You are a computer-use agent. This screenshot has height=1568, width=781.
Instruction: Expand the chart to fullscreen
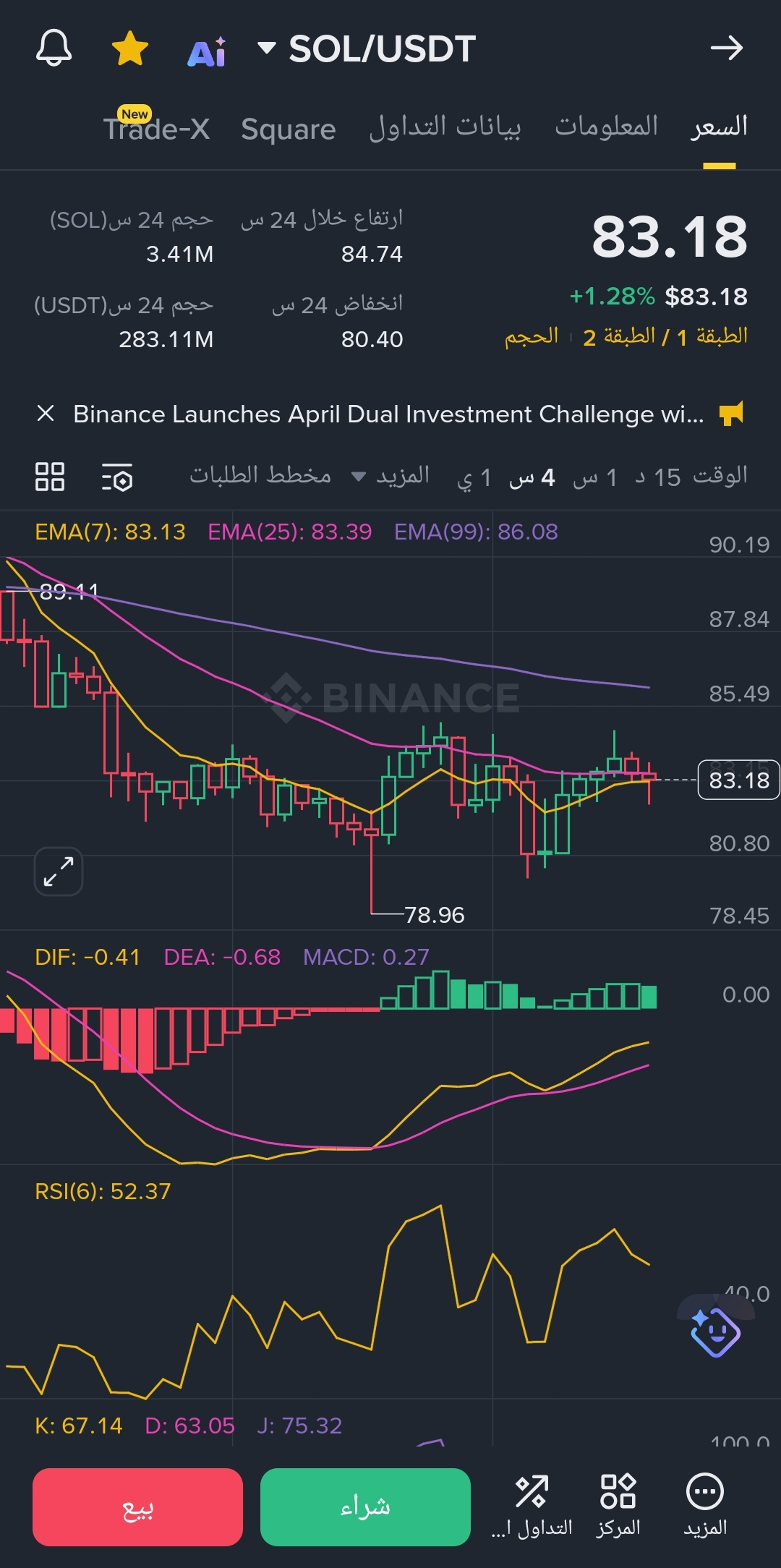pyautogui.click(x=59, y=871)
